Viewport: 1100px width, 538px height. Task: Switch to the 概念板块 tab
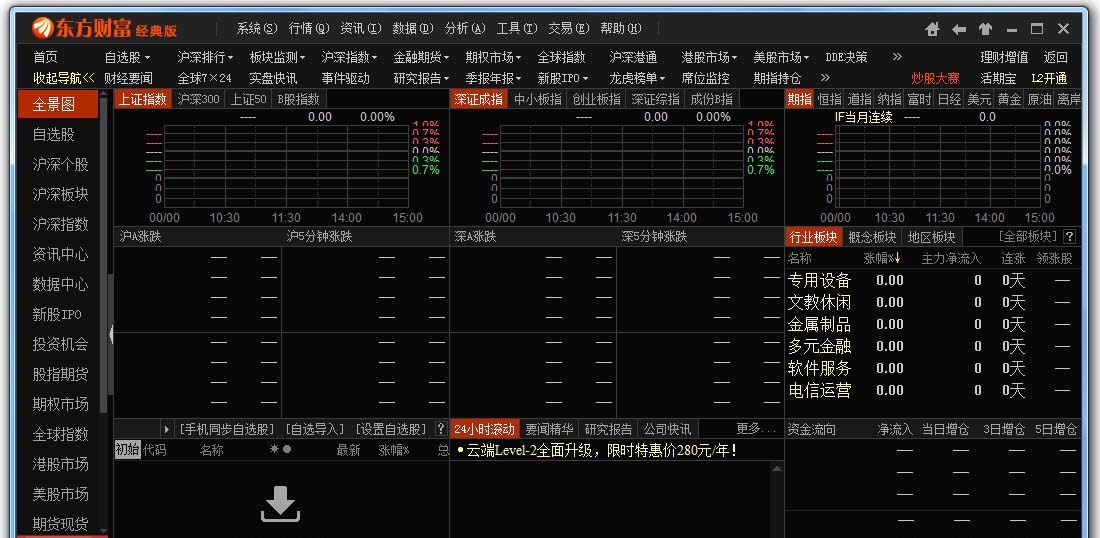[872, 237]
